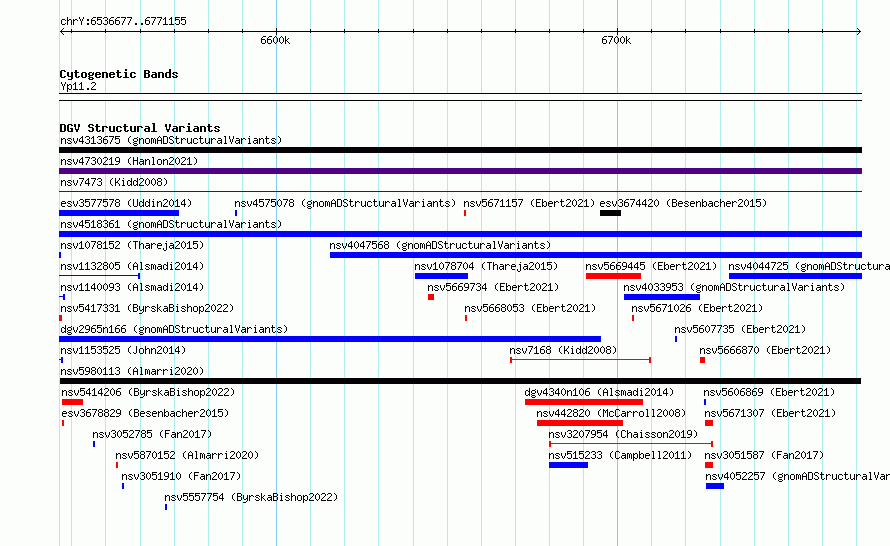Click nsv3207954 (Chaisson2019) label

click(x=623, y=434)
